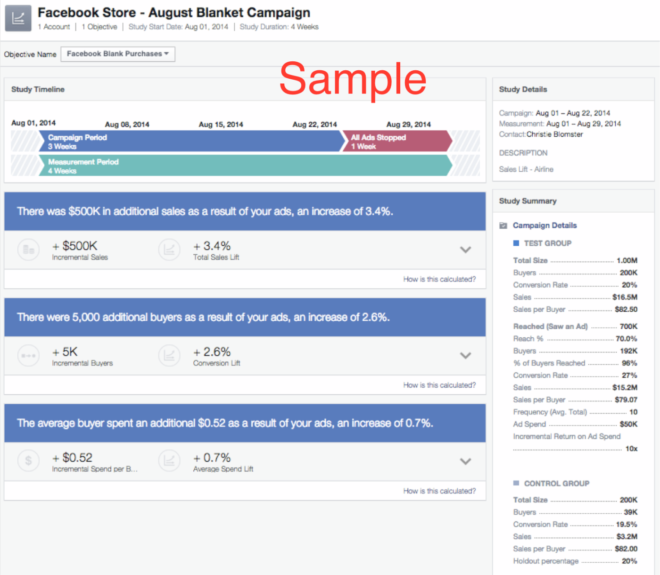Click the 'Frequency (Avg. Total)' row
Screen dimensions: 660x575
click(x=575, y=412)
